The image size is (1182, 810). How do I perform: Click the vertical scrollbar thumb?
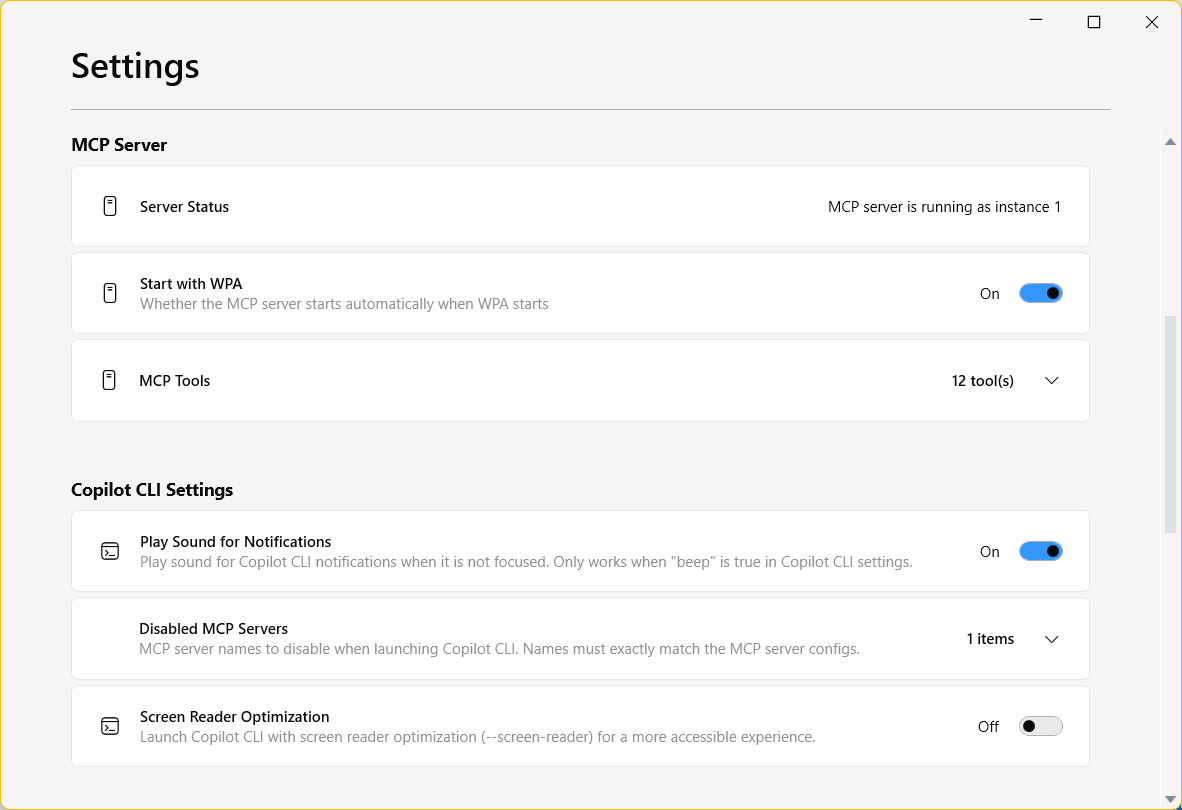(x=1170, y=423)
